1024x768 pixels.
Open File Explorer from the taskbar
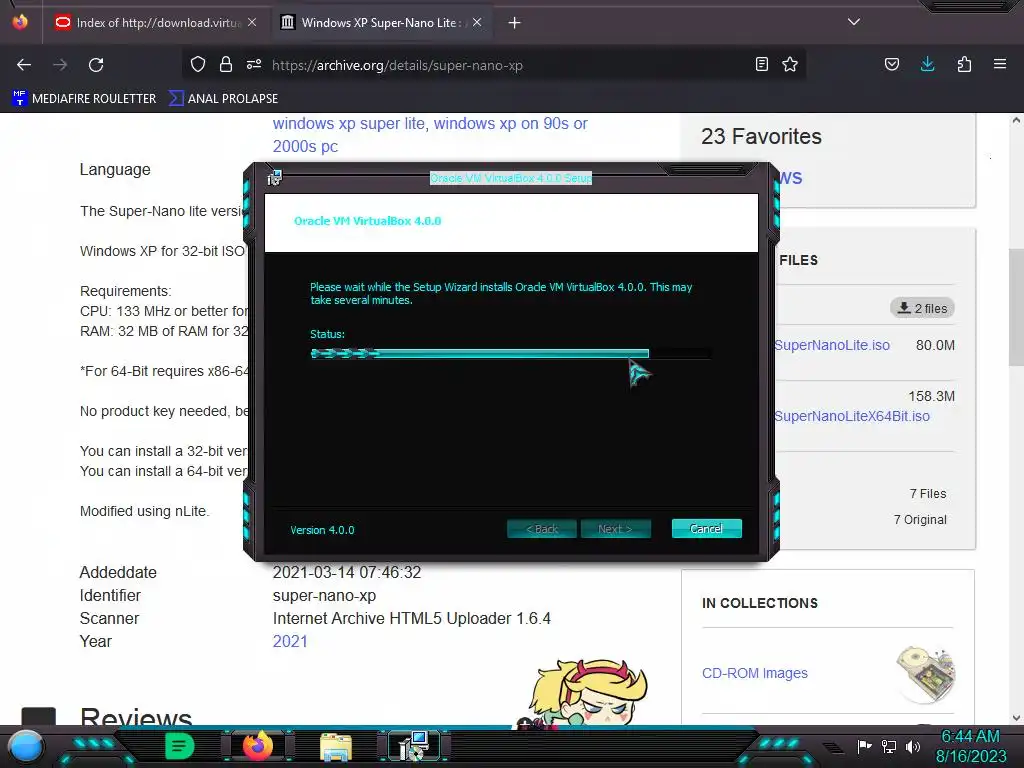point(336,747)
